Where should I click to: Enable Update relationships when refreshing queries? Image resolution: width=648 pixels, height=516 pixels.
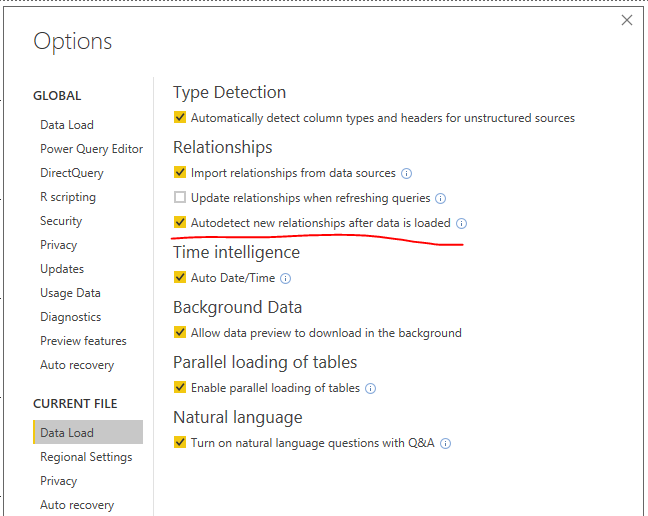pyautogui.click(x=180, y=197)
